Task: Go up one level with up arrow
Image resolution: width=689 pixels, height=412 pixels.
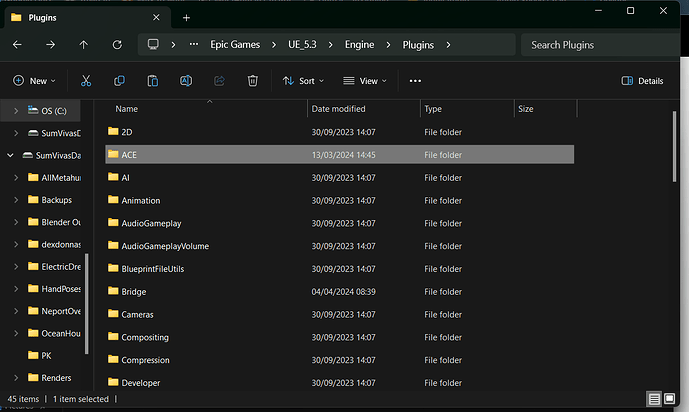Action: click(83, 44)
